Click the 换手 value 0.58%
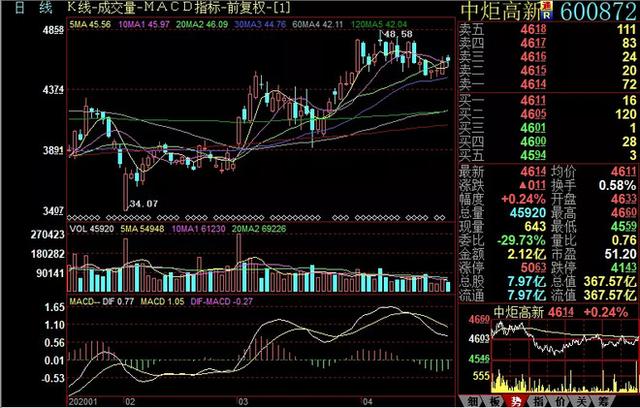Viewport: 640px width, 408px height. tap(618, 186)
